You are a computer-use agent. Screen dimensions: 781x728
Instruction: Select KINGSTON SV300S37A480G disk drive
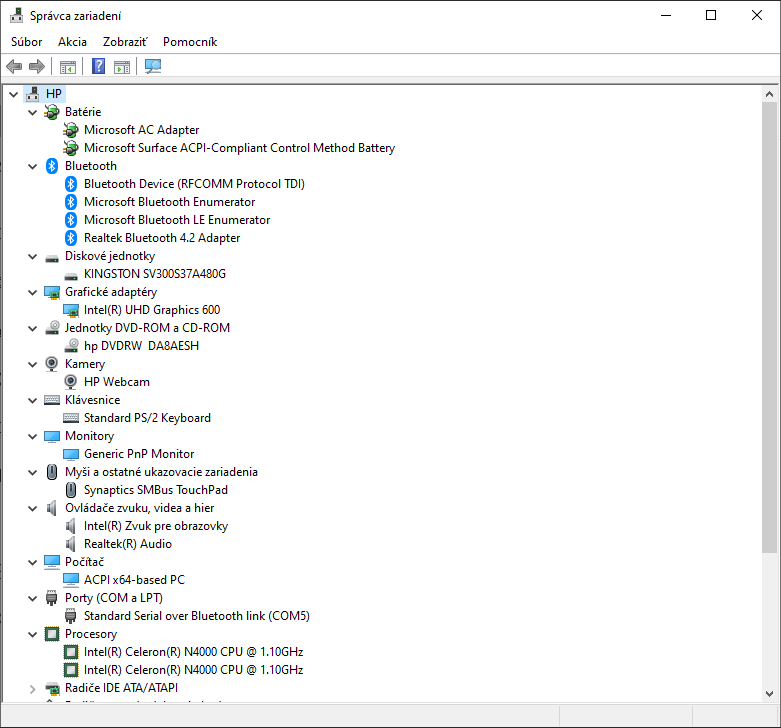point(154,274)
